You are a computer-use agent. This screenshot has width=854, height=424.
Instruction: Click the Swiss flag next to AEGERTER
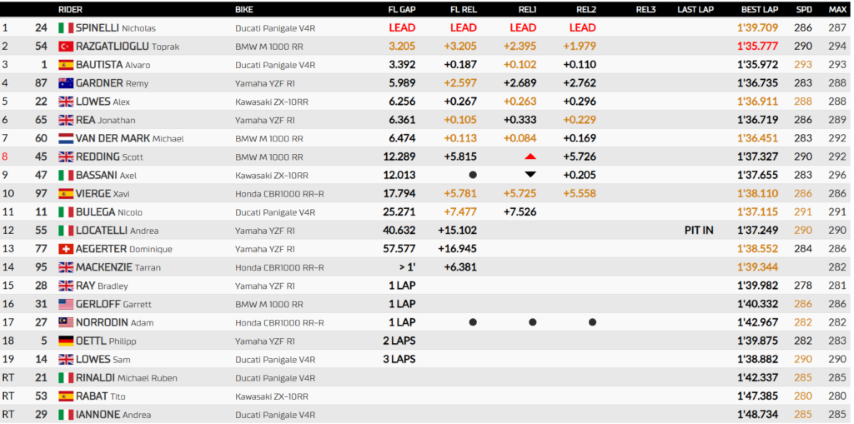pyautogui.click(x=66, y=249)
